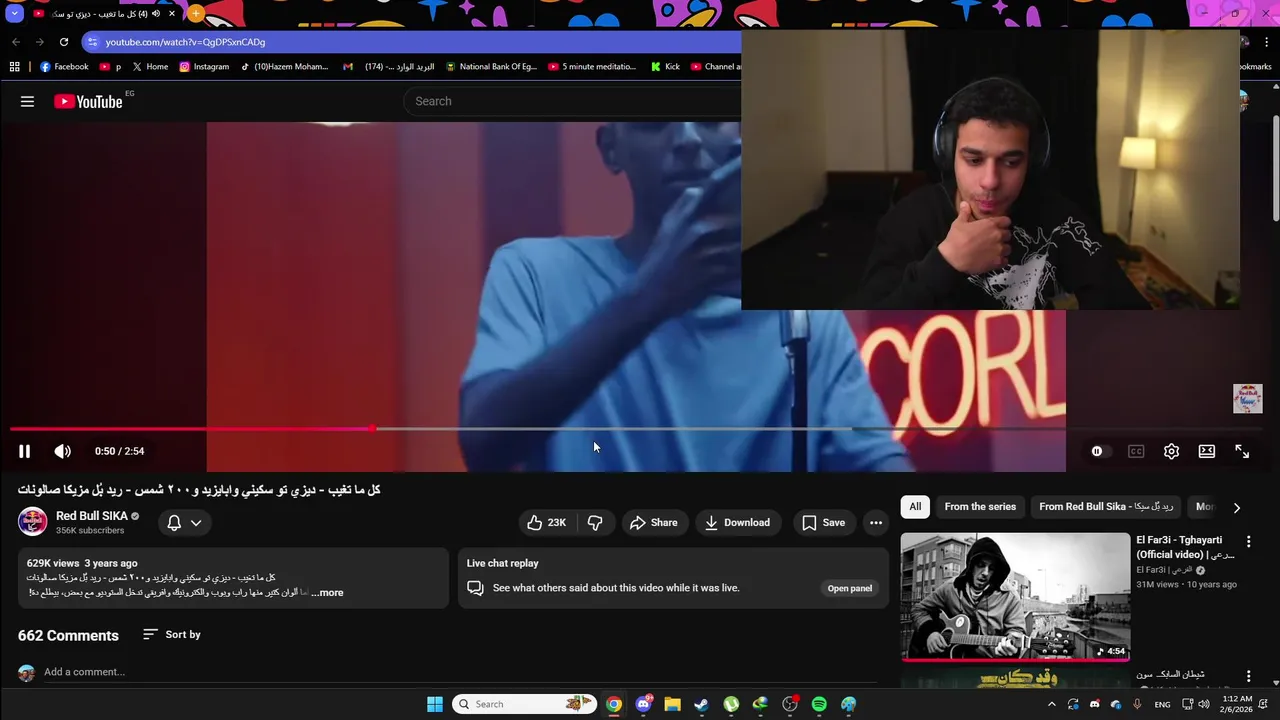This screenshot has height=720, width=1280.
Task: Open Discord from the taskbar
Action: (643, 704)
